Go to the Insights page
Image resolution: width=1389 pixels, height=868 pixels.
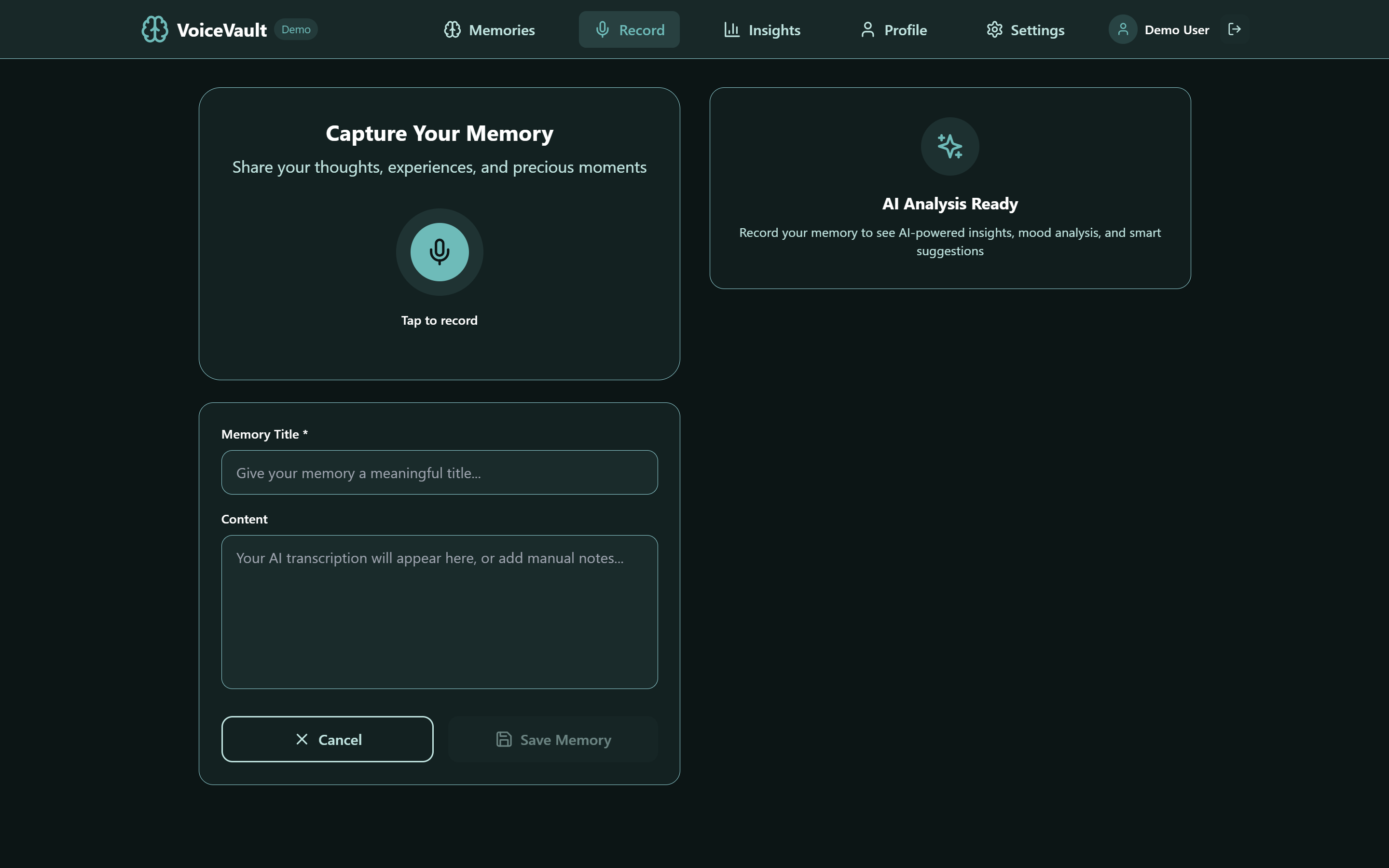(x=762, y=30)
